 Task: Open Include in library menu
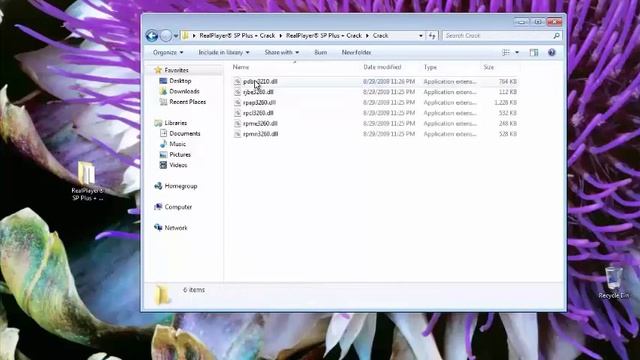[224, 53]
